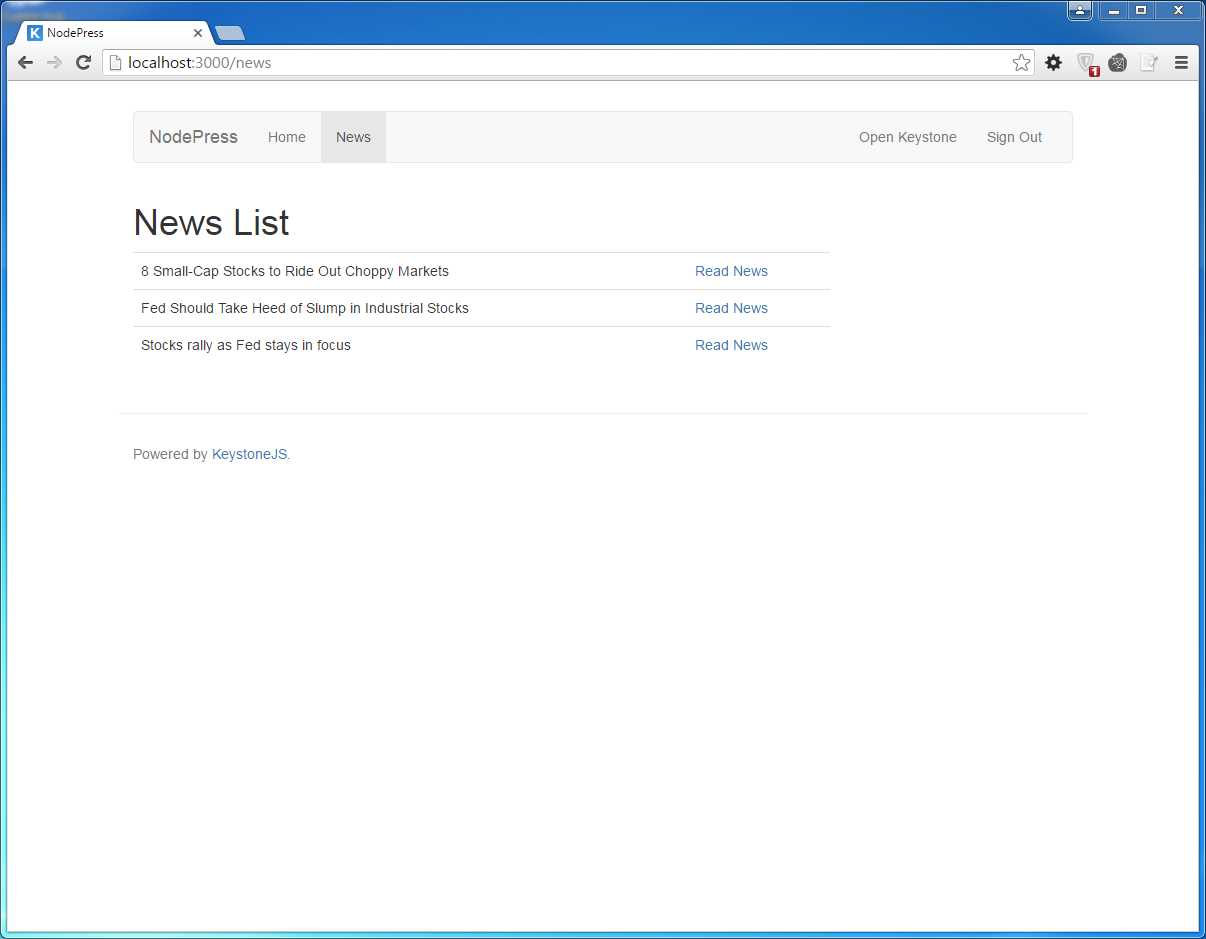This screenshot has width=1206, height=939.
Task: Open a new browser tab
Action: pos(229,32)
